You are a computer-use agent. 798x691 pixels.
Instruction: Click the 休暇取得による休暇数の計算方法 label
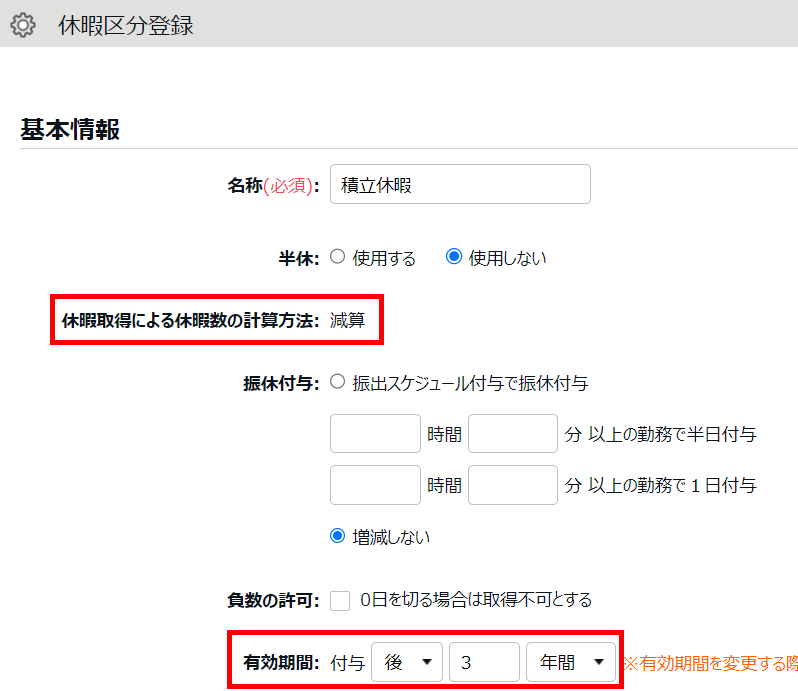point(190,320)
